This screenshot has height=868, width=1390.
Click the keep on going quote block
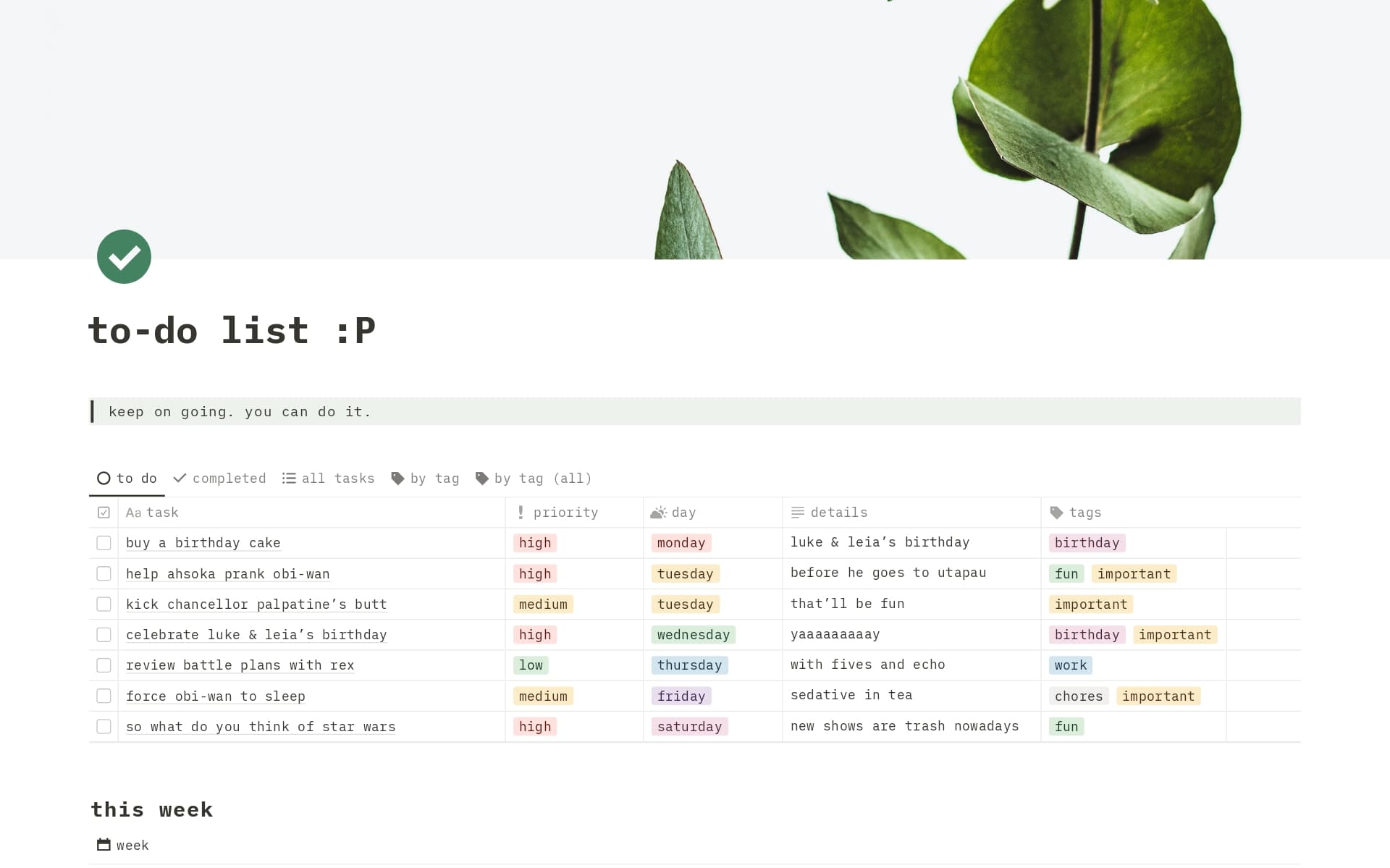(x=240, y=411)
